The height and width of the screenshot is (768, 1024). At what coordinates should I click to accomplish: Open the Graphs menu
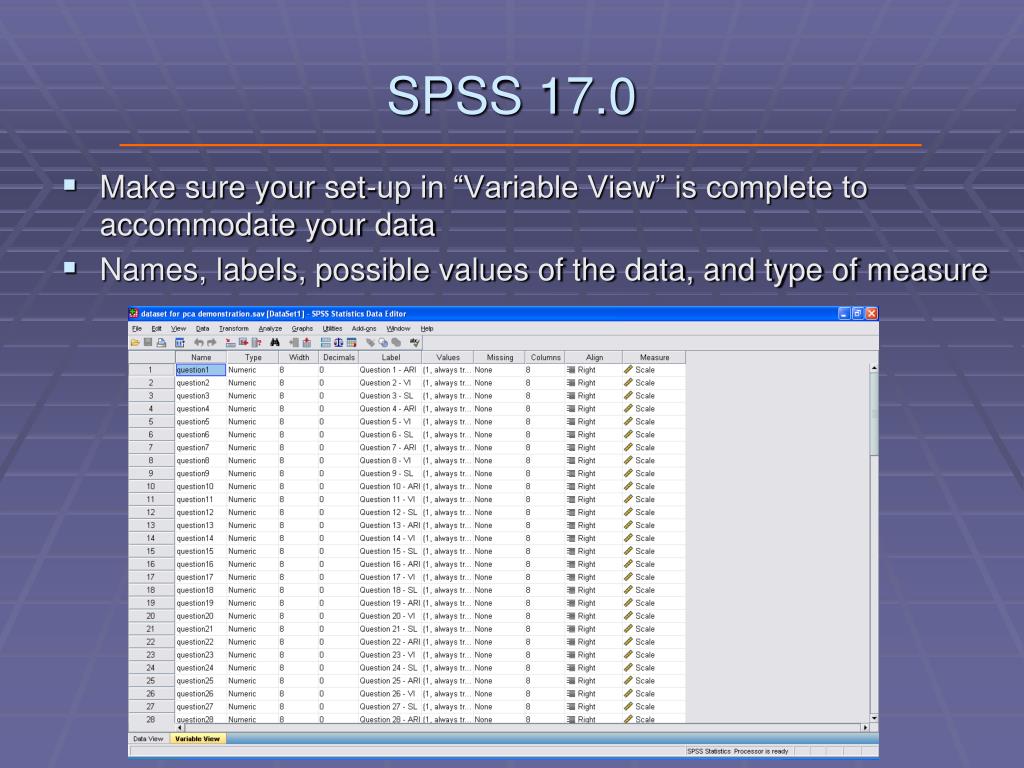302,328
